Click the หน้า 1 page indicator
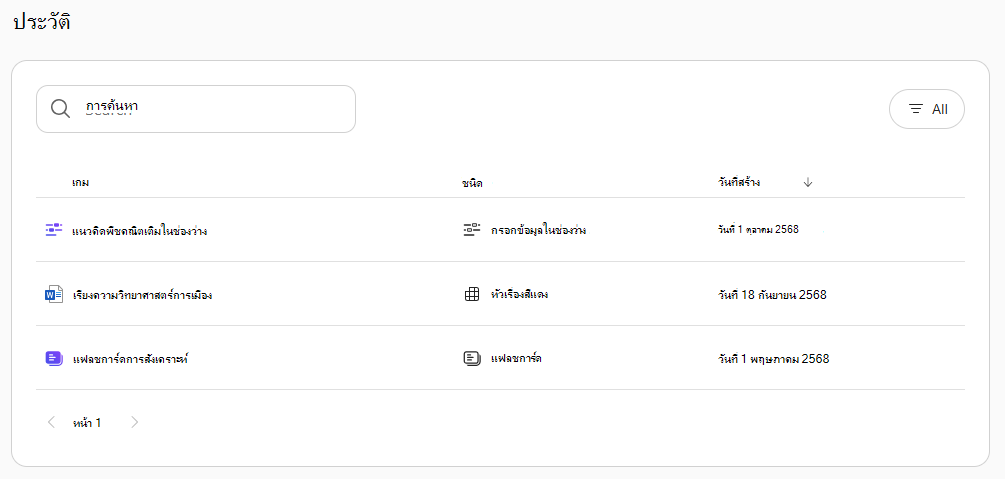The image size is (1005, 479). tap(87, 423)
